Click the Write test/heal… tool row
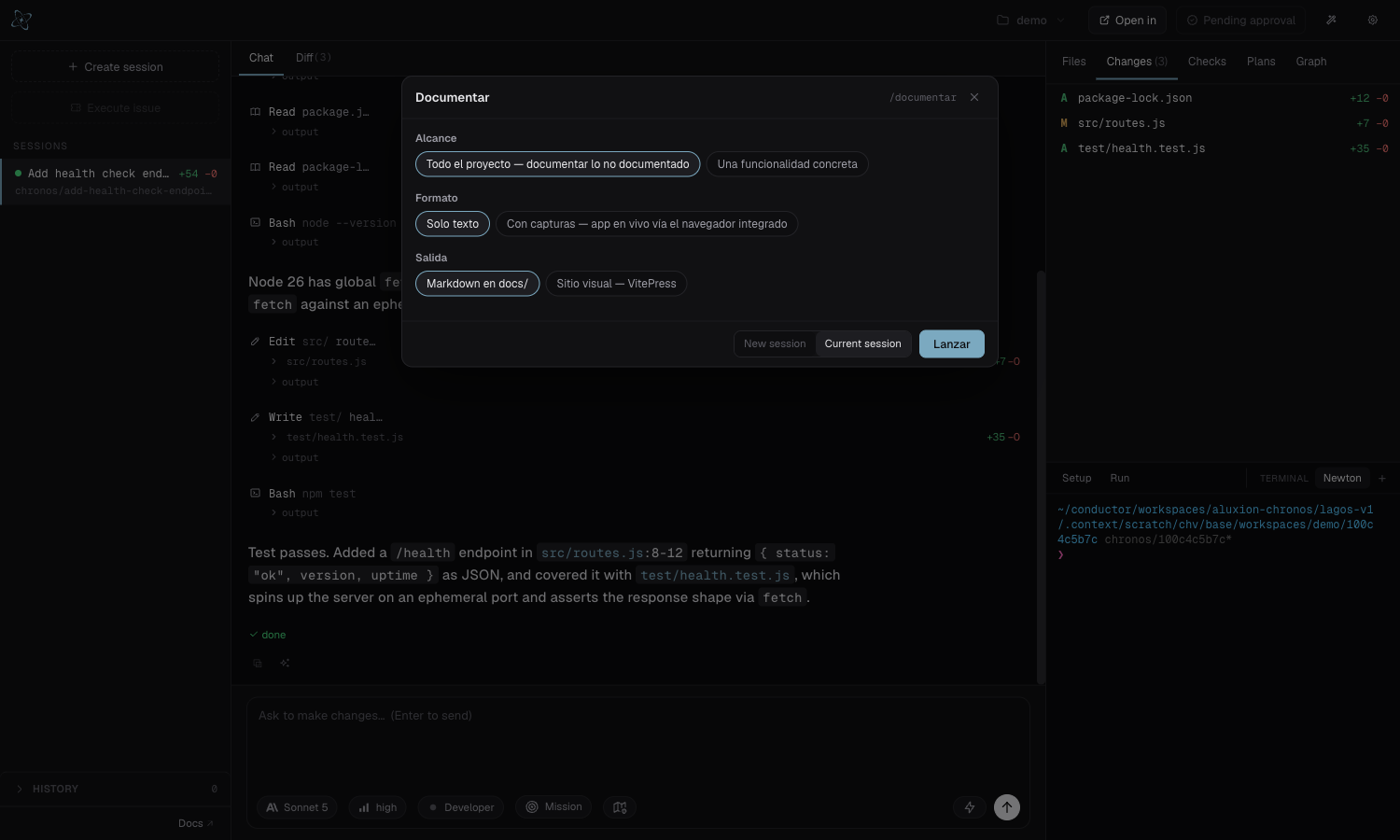1400x840 pixels. pos(315,417)
